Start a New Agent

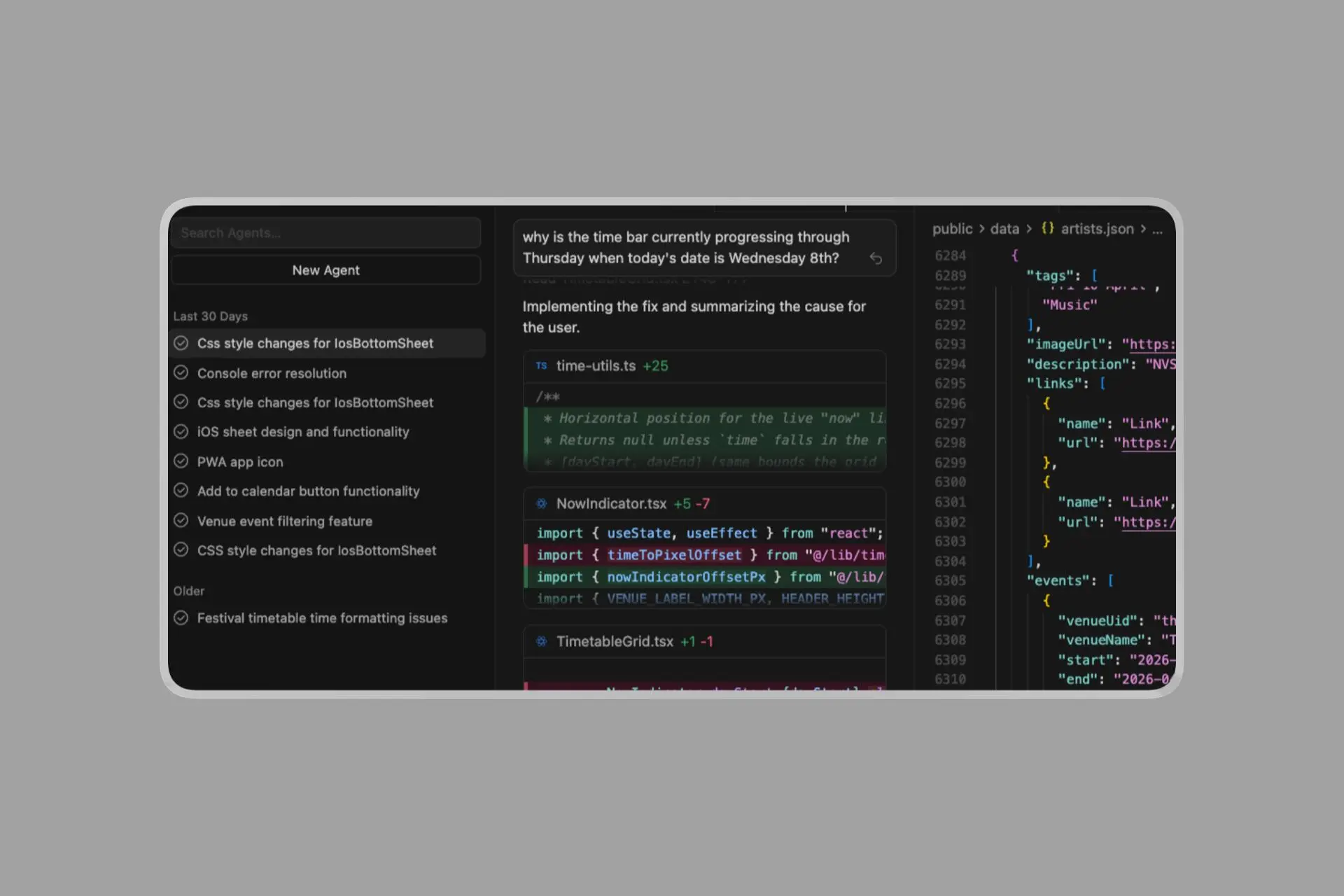325,270
